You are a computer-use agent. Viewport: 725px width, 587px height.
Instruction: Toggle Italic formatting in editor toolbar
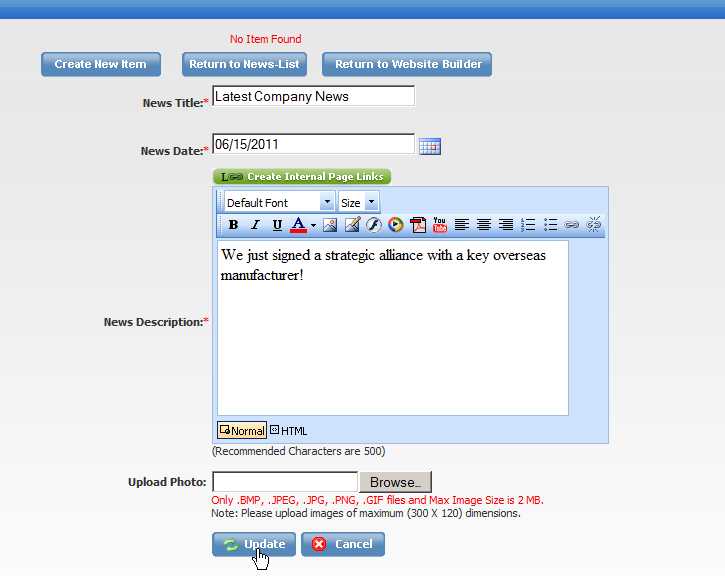(x=255, y=225)
